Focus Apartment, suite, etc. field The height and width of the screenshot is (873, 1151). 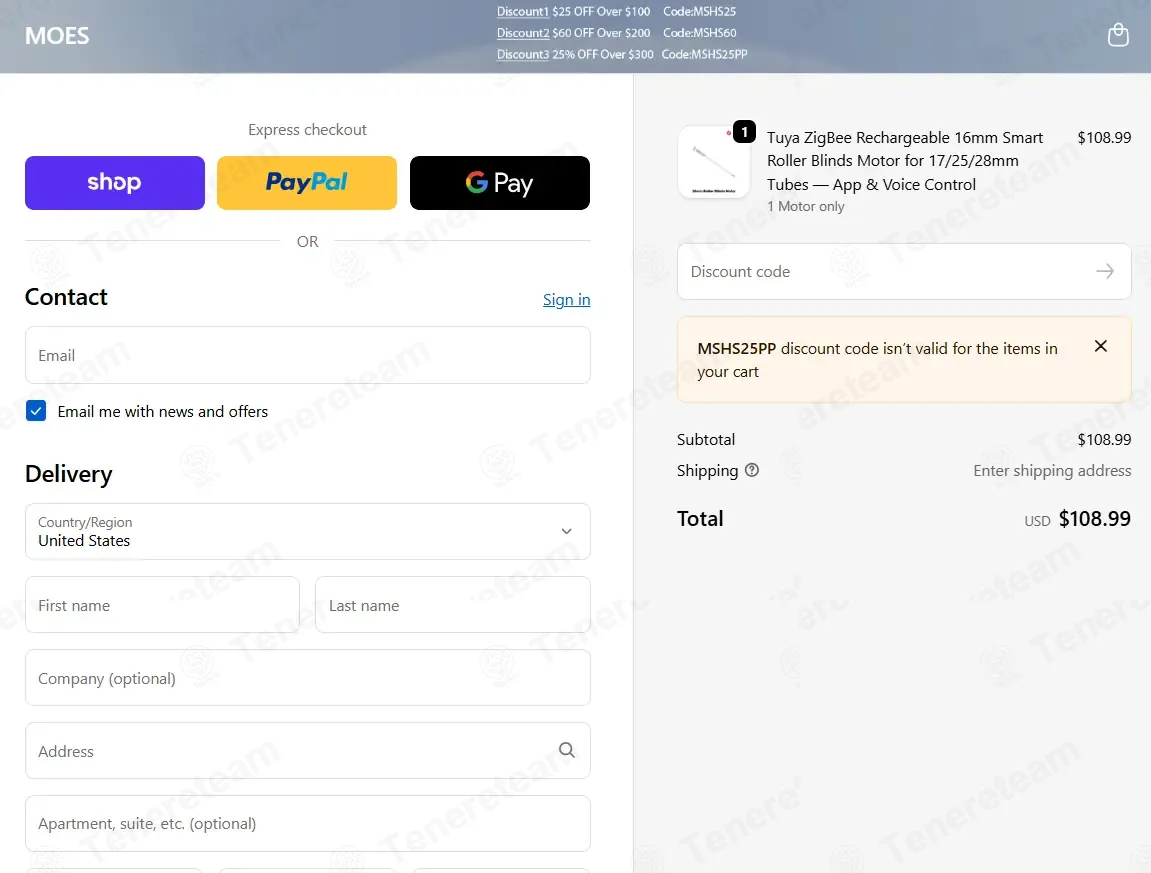point(308,824)
